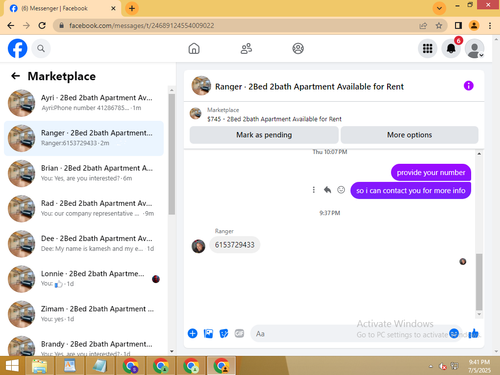
Task: Click Ranger listing thumbnail in chat header
Action: click(x=201, y=86)
